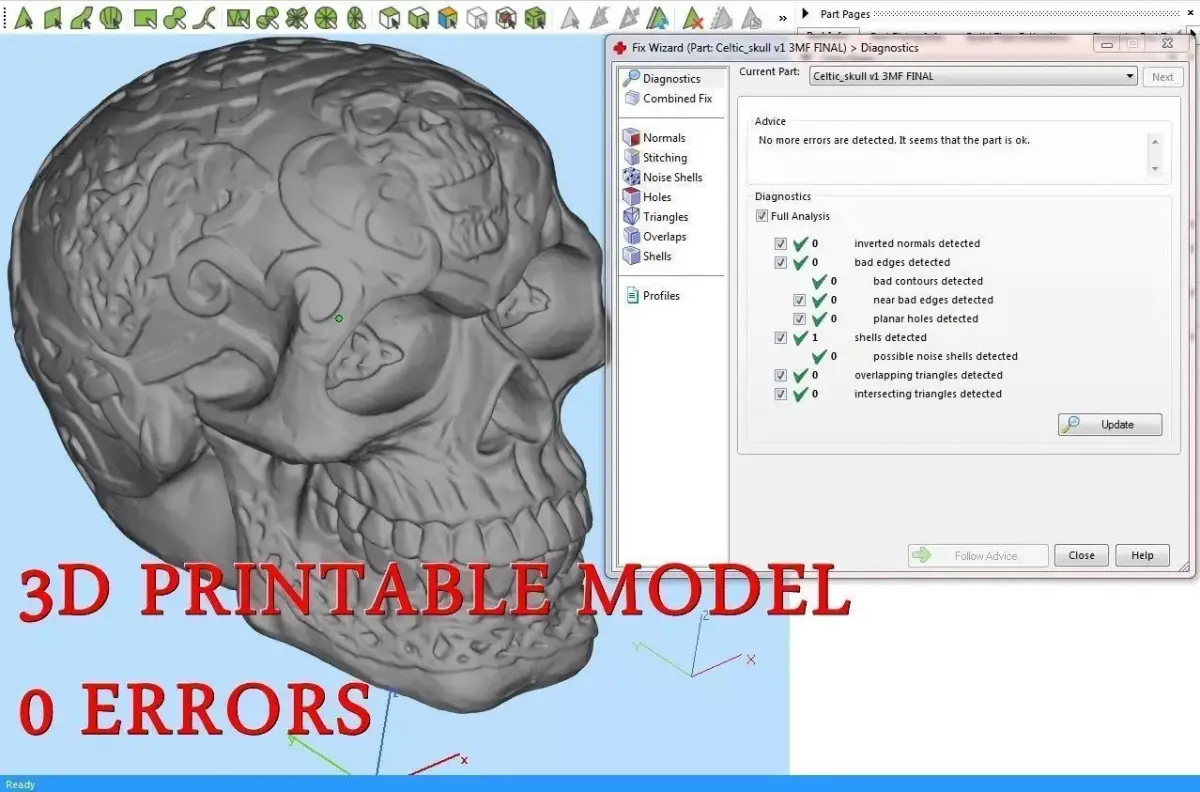
Task: Toggle the Full Analysis checkbox
Action: coord(762,216)
